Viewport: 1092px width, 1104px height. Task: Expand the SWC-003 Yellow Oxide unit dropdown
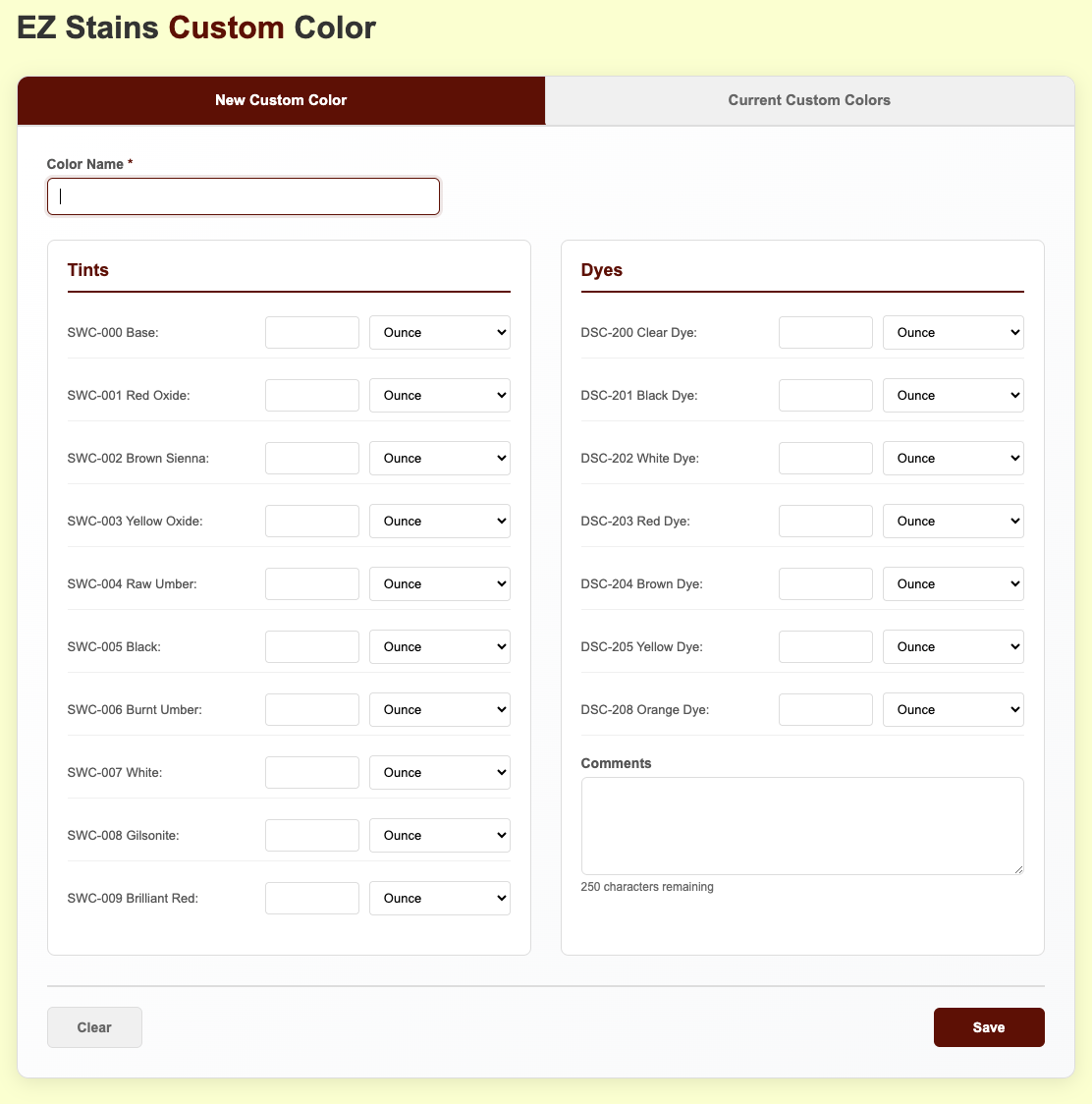tap(439, 521)
